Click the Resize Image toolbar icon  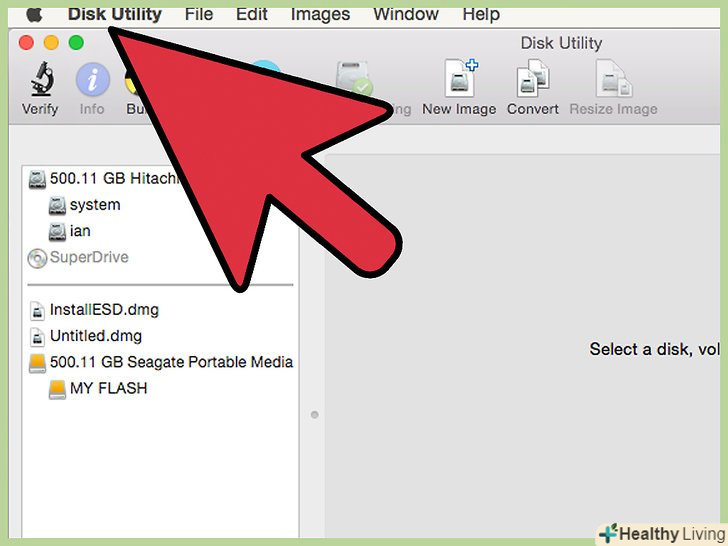pos(614,78)
